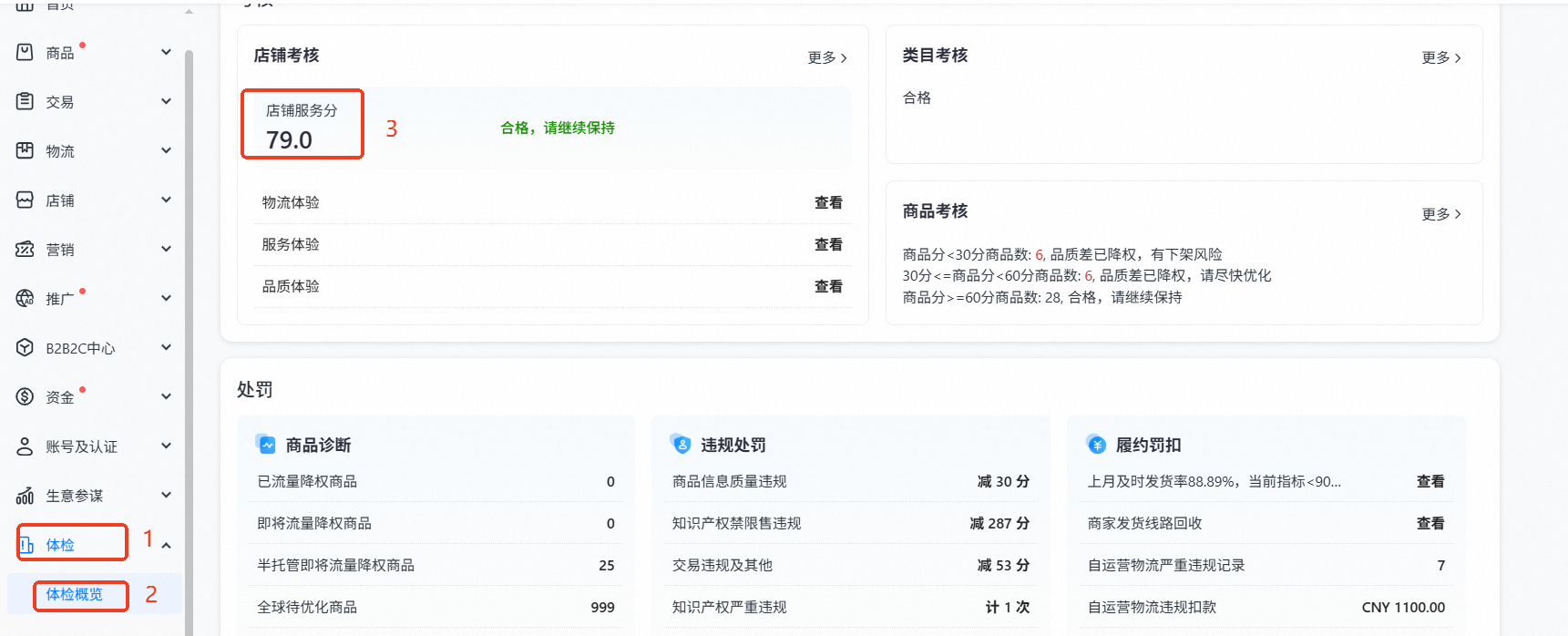
Task: Select 体检概览 submenu item
Action: click(x=75, y=594)
